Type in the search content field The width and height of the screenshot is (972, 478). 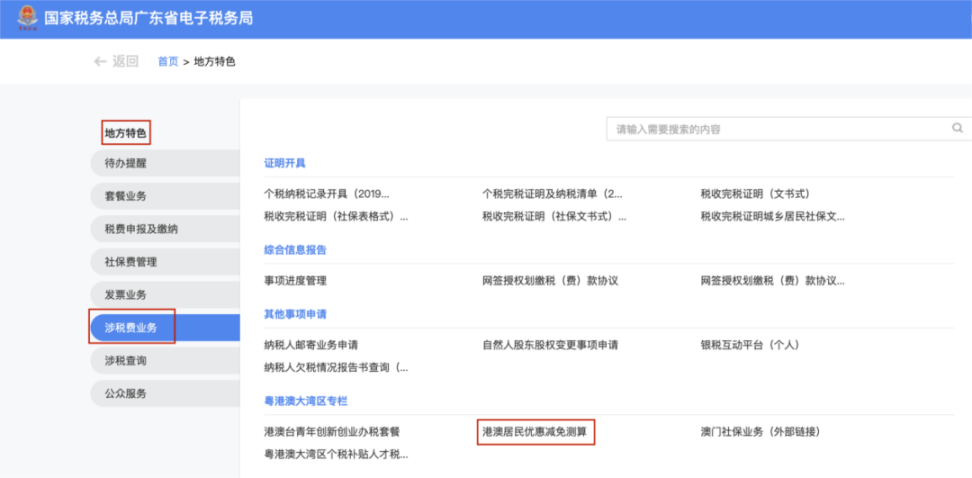pos(780,129)
